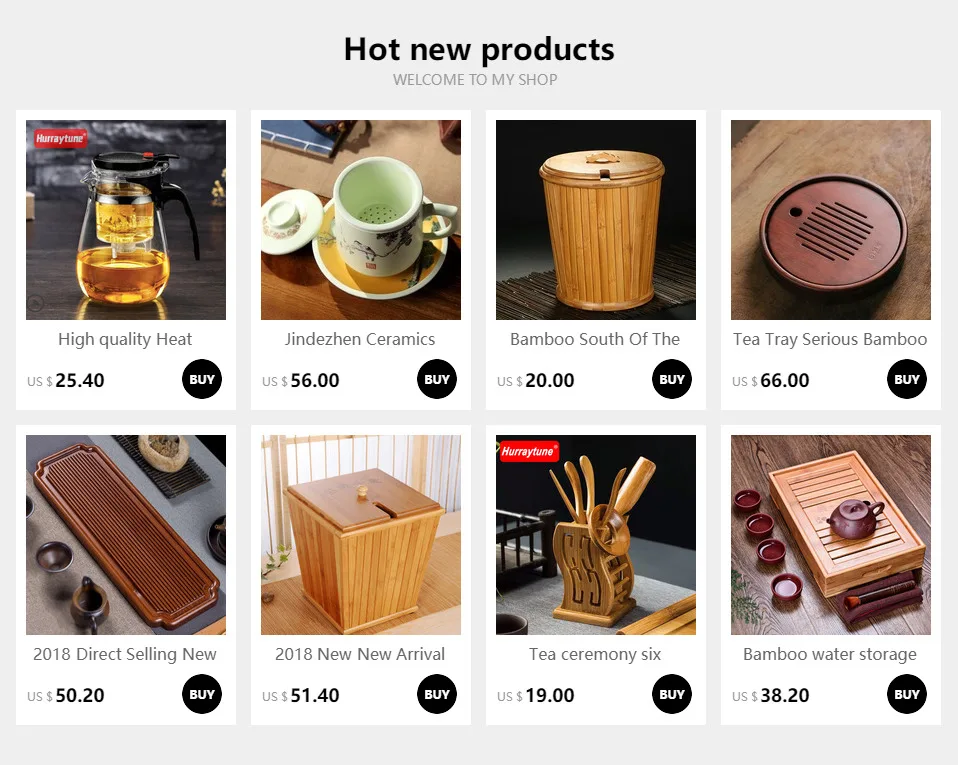Open the bamboo tea tools holder image
The width and height of the screenshot is (958, 765).
click(x=596, y=535)
